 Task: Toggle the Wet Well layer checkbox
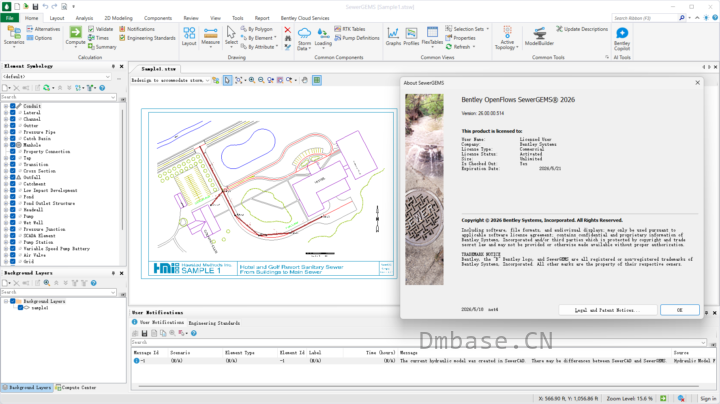12,223
